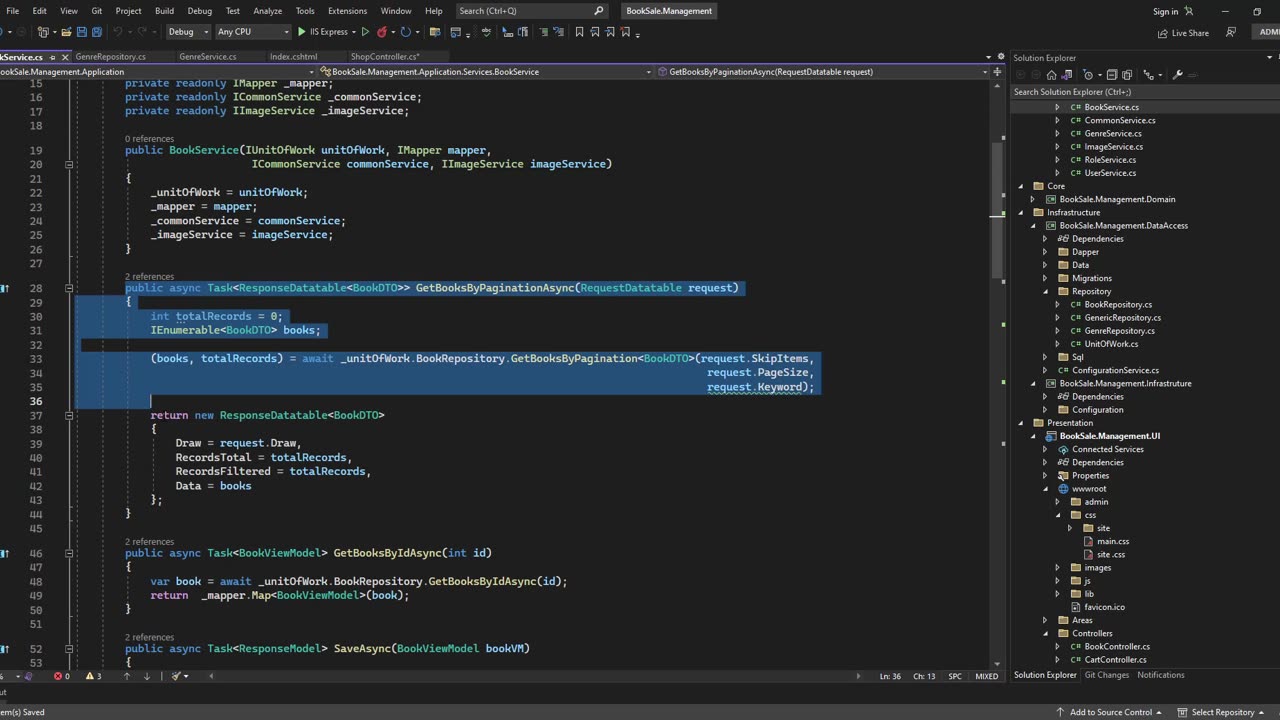The width and height of the screenshot is (1280, 720).
Task: Switch to Git Changes tab
Action: pos(1107,675)
